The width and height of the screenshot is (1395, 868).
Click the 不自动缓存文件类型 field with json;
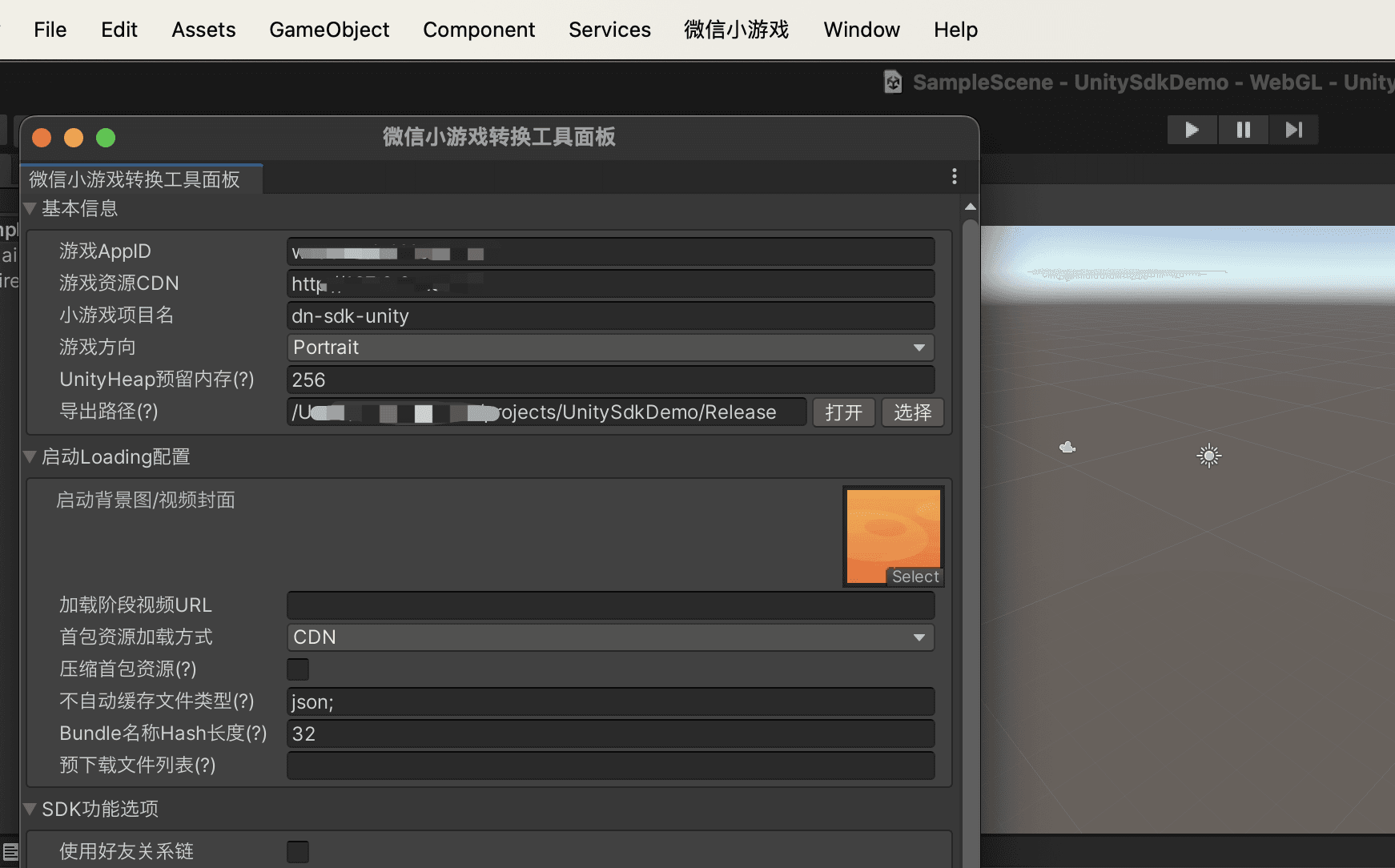coord(610,701)
